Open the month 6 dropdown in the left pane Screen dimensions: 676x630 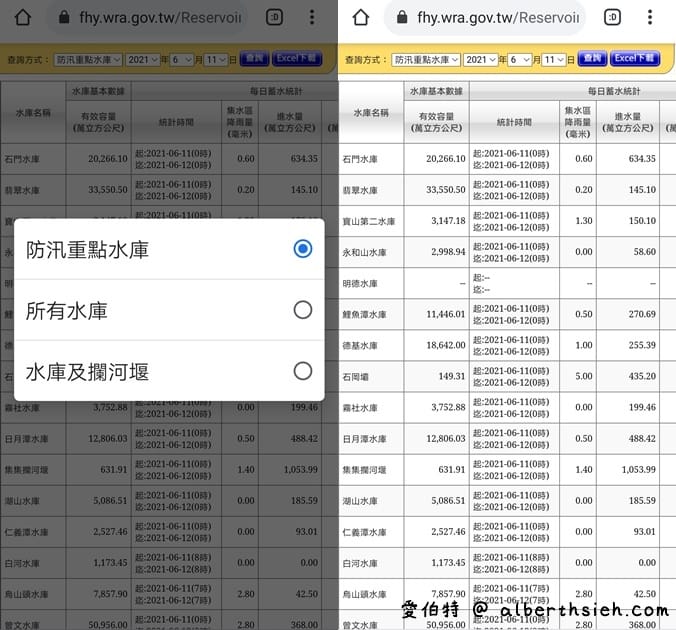[x=182, y=60]
